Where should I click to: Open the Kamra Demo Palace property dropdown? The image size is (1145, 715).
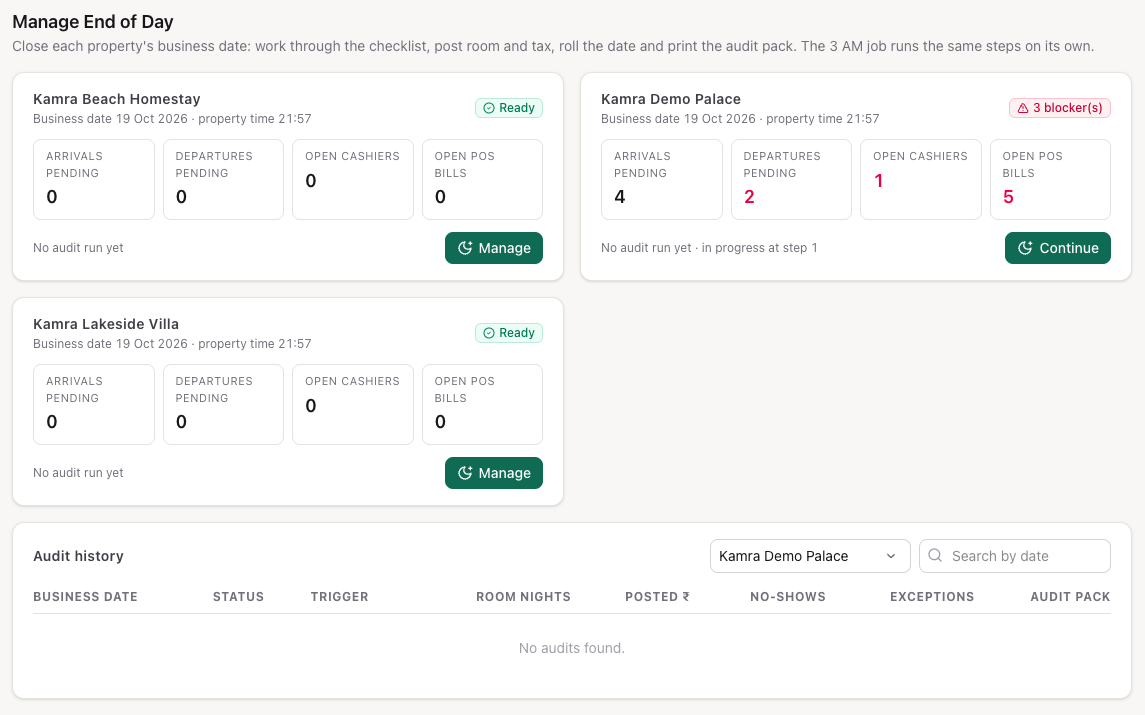[810, 557]
